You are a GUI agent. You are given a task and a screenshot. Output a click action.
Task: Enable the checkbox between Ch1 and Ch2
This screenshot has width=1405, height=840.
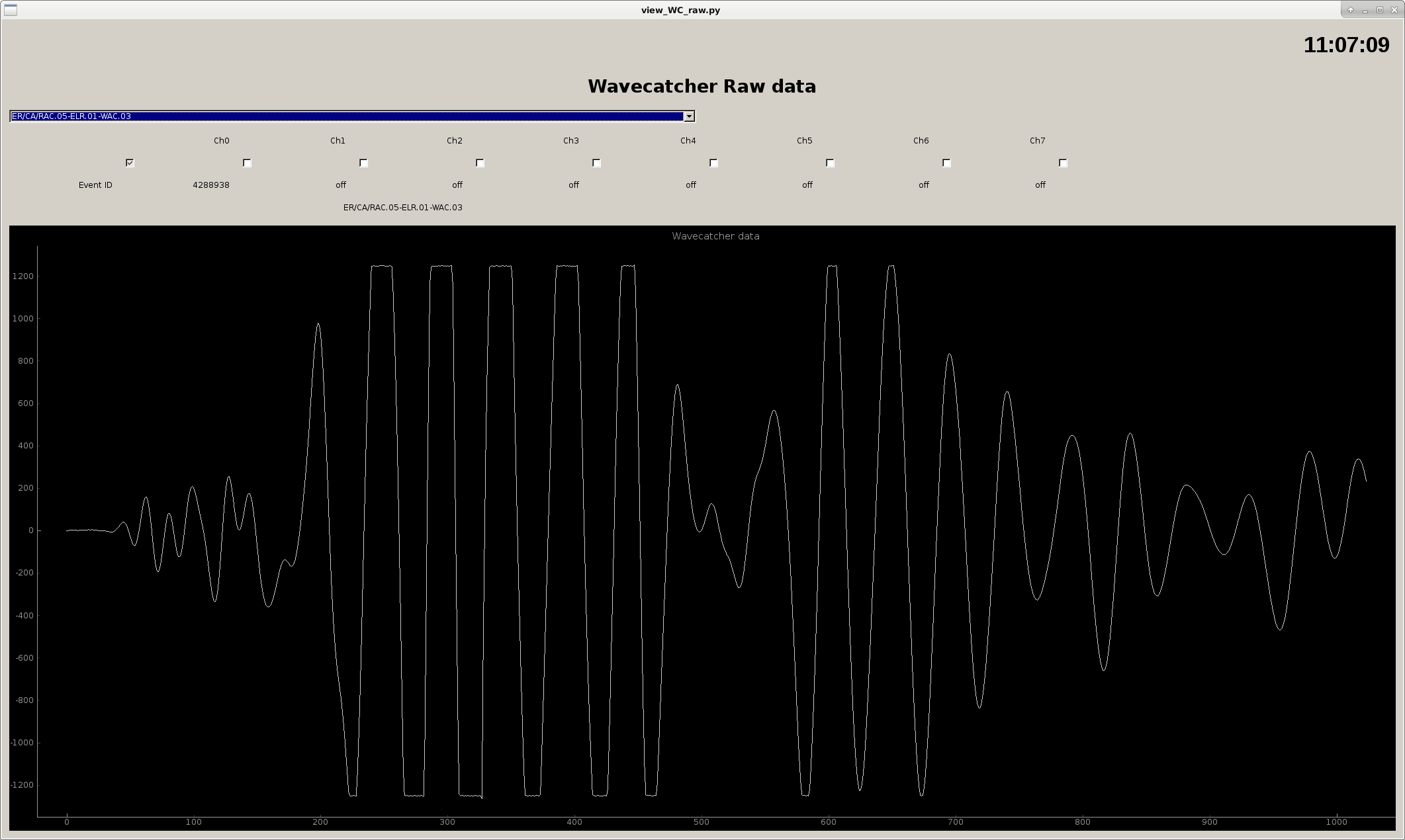[363, 163]
